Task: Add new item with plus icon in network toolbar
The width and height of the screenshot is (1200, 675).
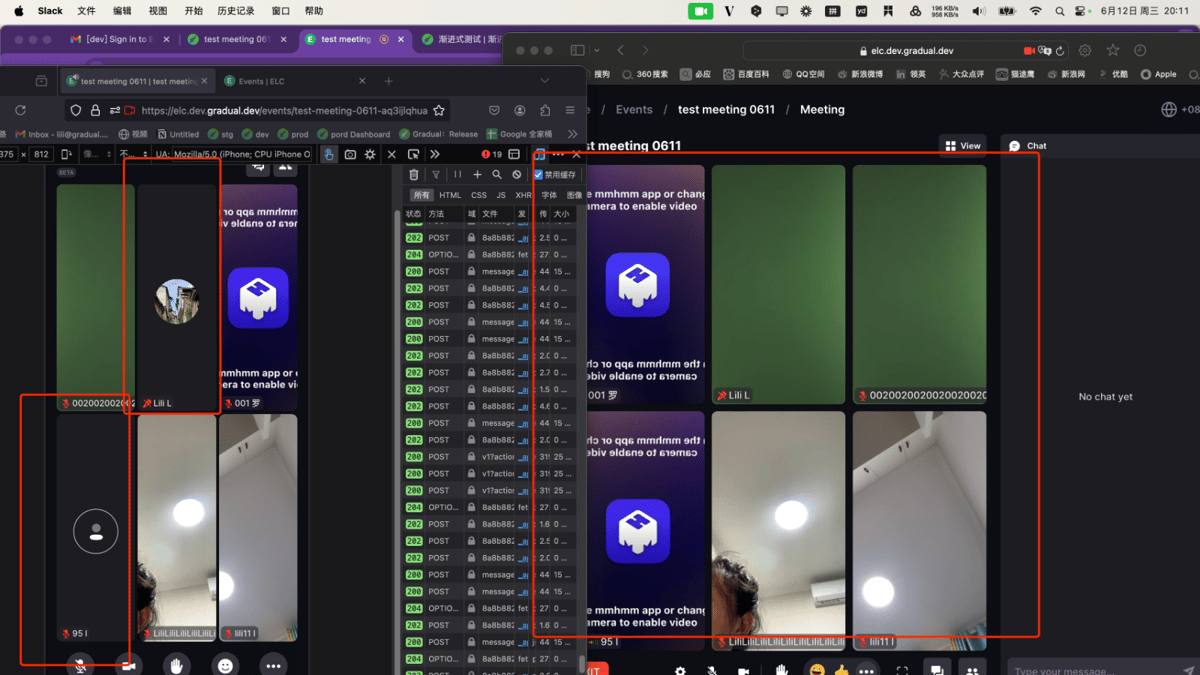Action: click(477, 175)
